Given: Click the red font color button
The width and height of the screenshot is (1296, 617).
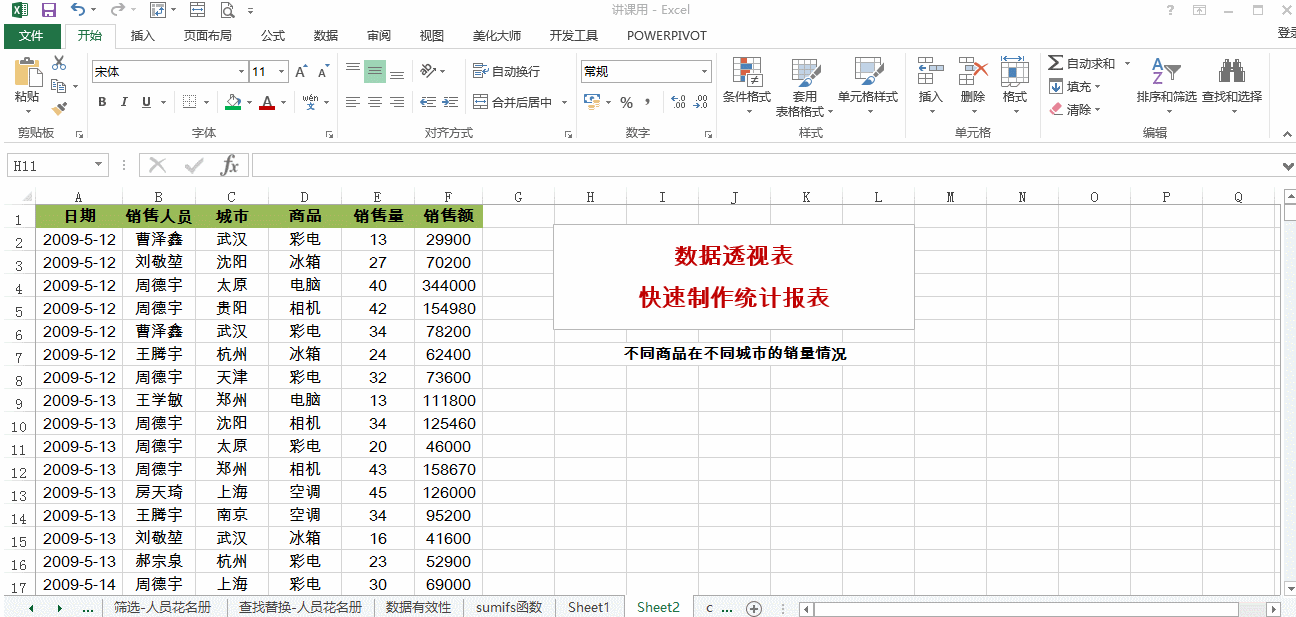Looking at the screenshot, I should click(266, 102).
